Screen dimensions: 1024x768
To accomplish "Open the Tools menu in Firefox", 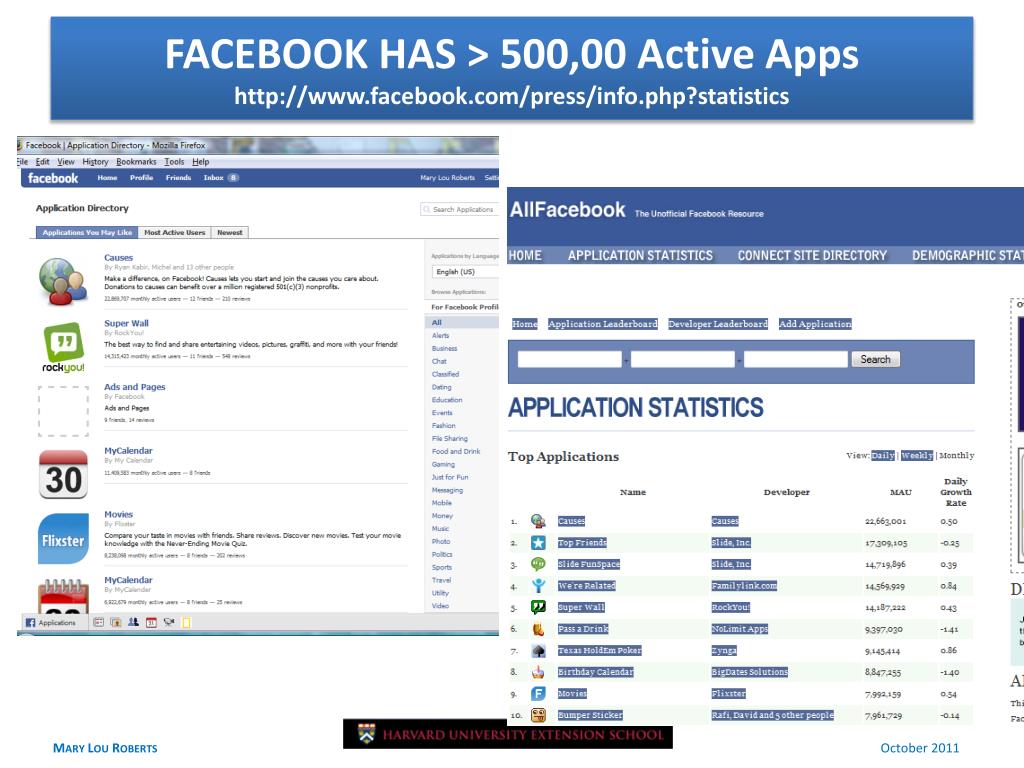I will point(174,161).
